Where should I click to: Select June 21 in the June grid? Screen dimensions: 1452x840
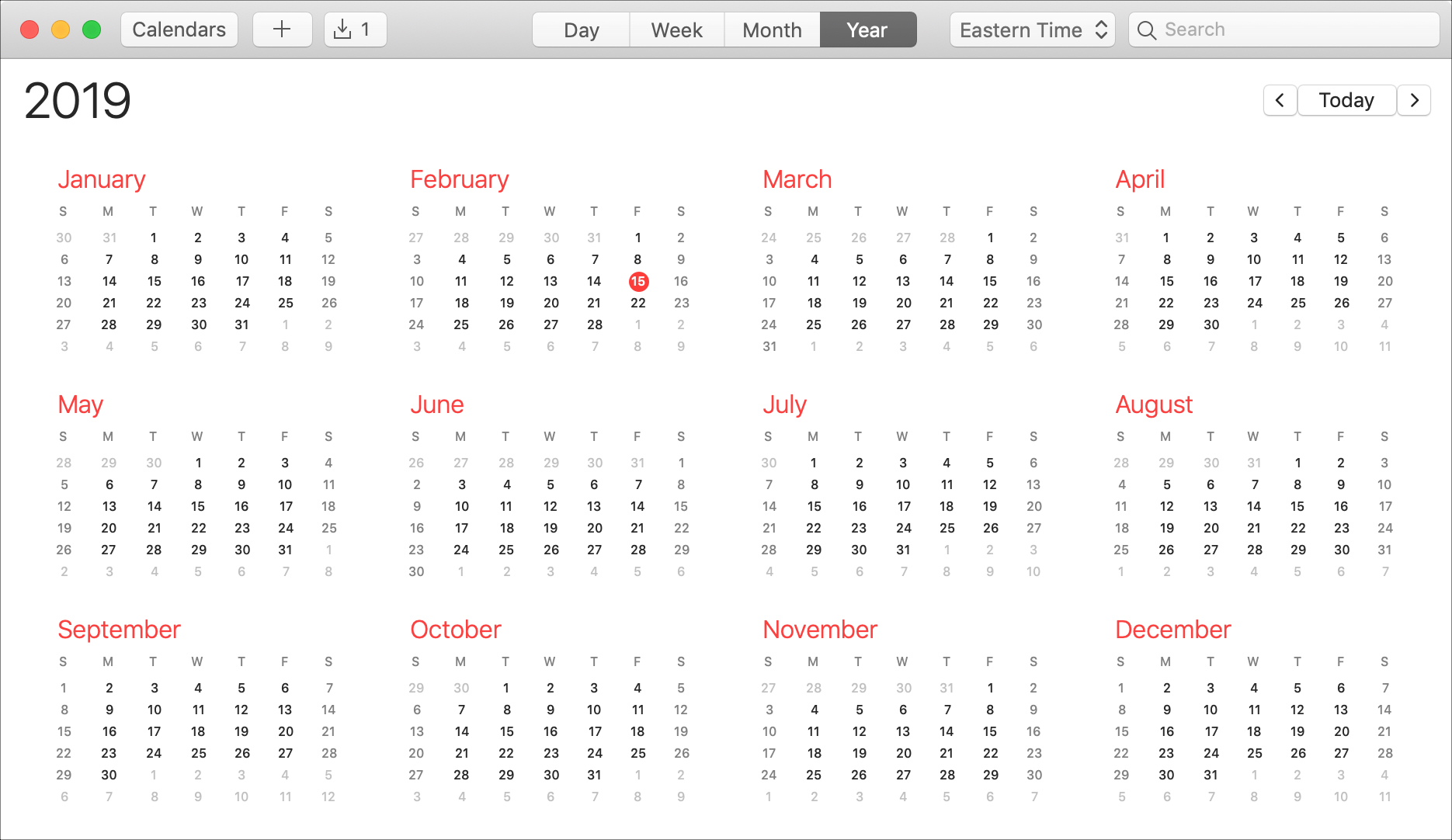click(637, 528)
